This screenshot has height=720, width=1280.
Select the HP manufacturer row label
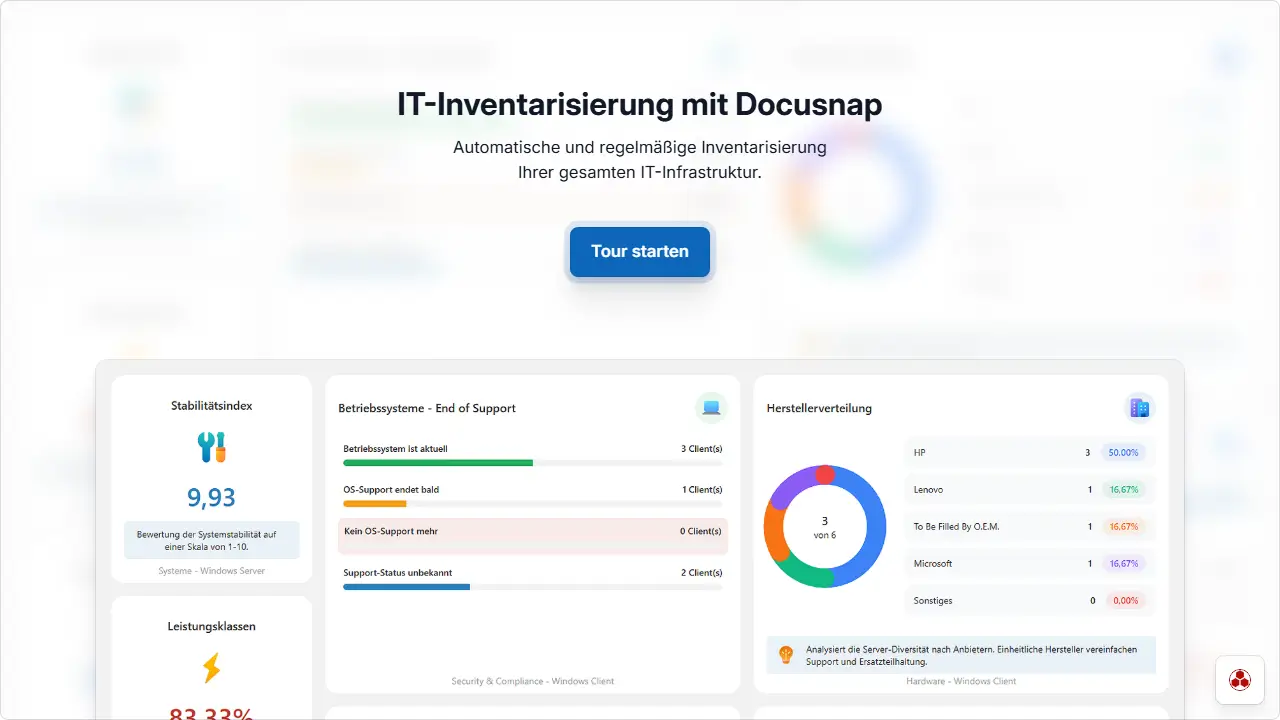click(x=920, y=453)
